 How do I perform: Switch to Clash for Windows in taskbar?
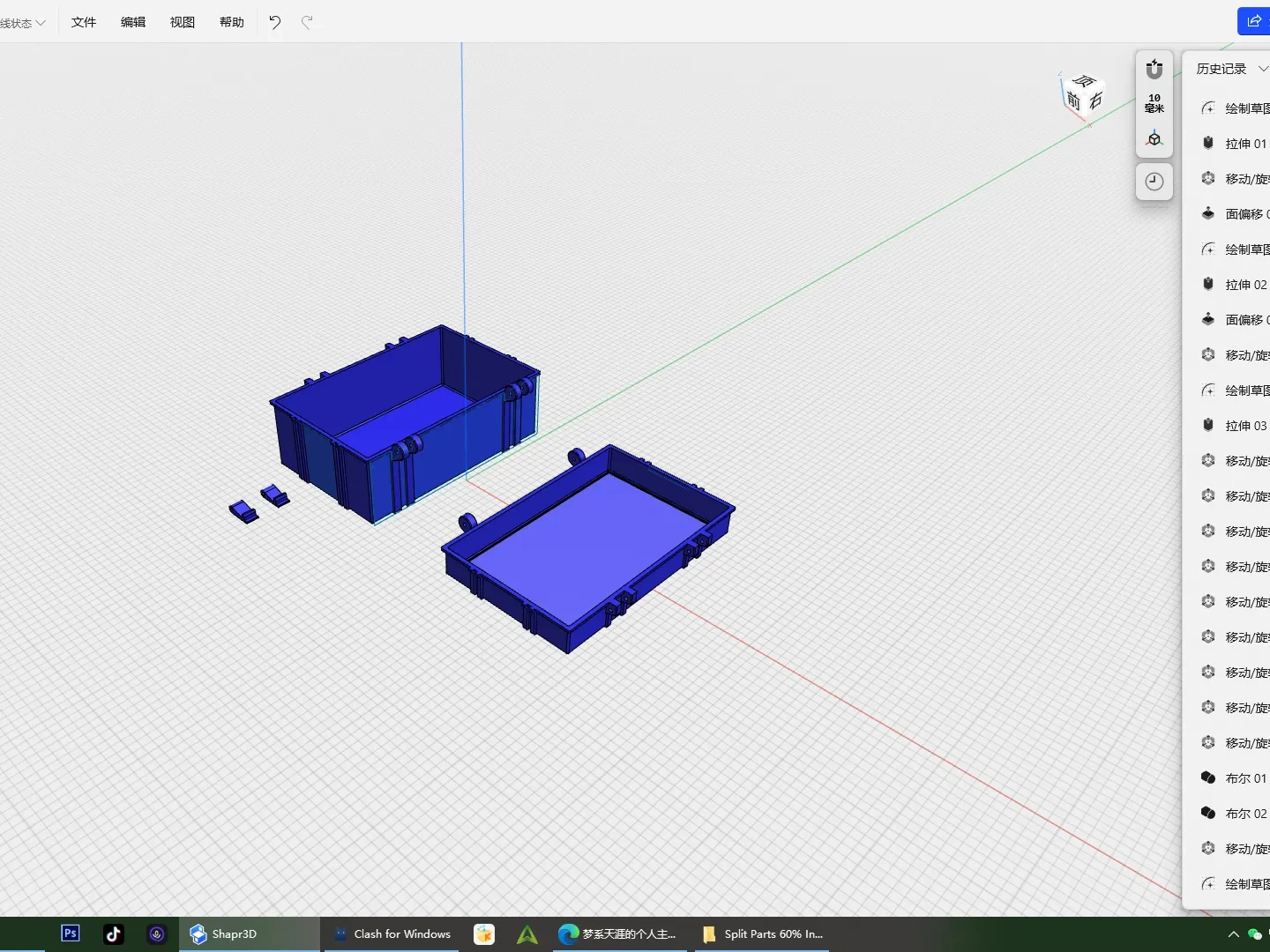392,933
